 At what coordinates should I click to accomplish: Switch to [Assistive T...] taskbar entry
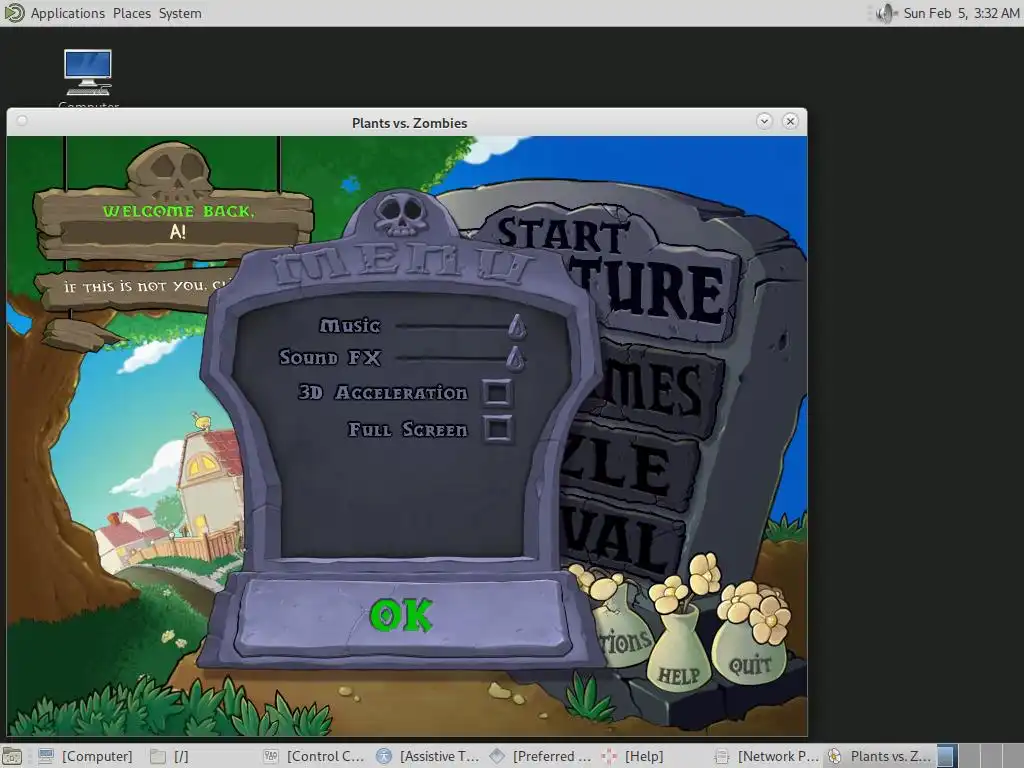coord(428,756)
